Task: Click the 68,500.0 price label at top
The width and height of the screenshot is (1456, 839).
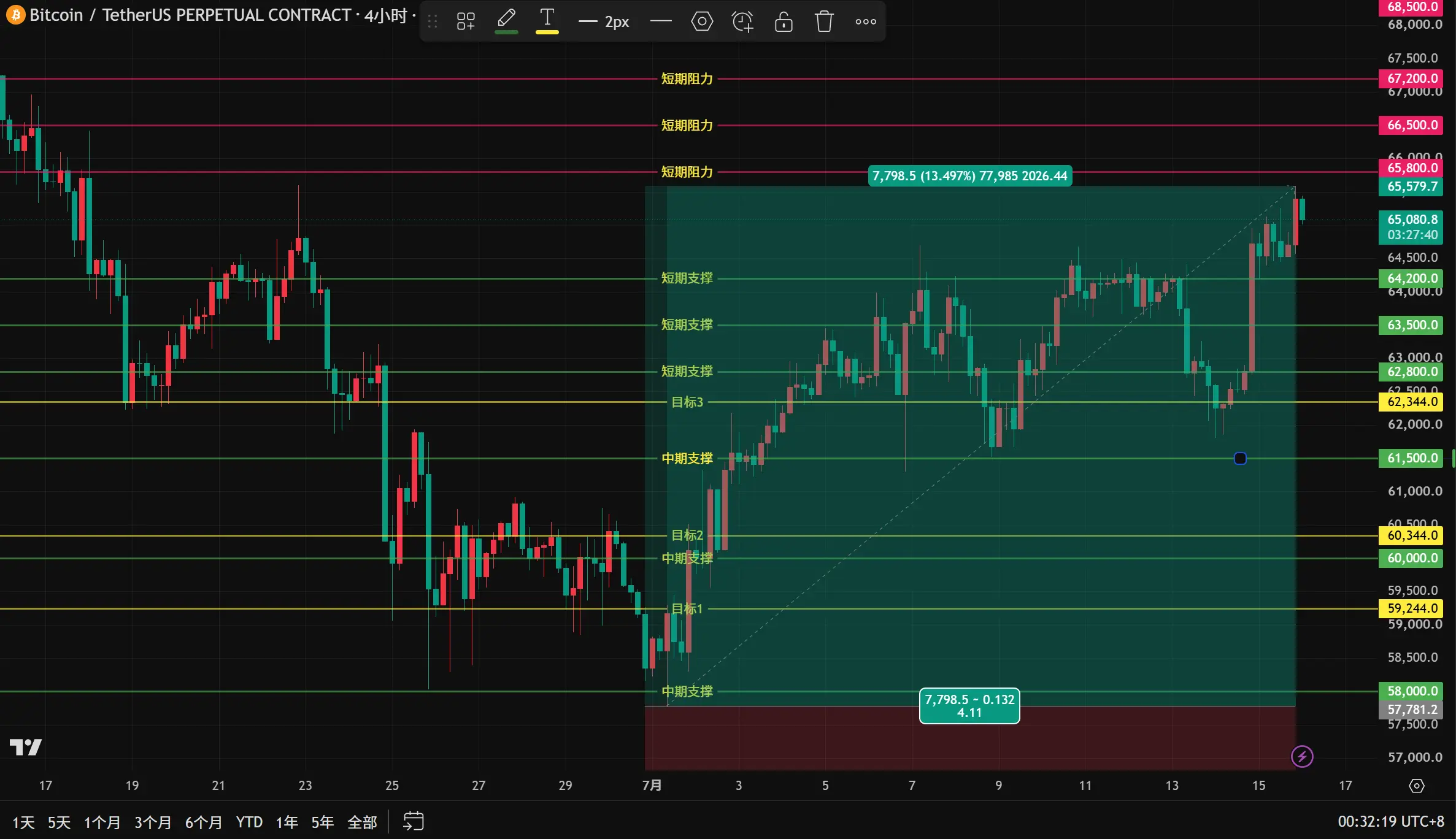Action: (1412, 7)
